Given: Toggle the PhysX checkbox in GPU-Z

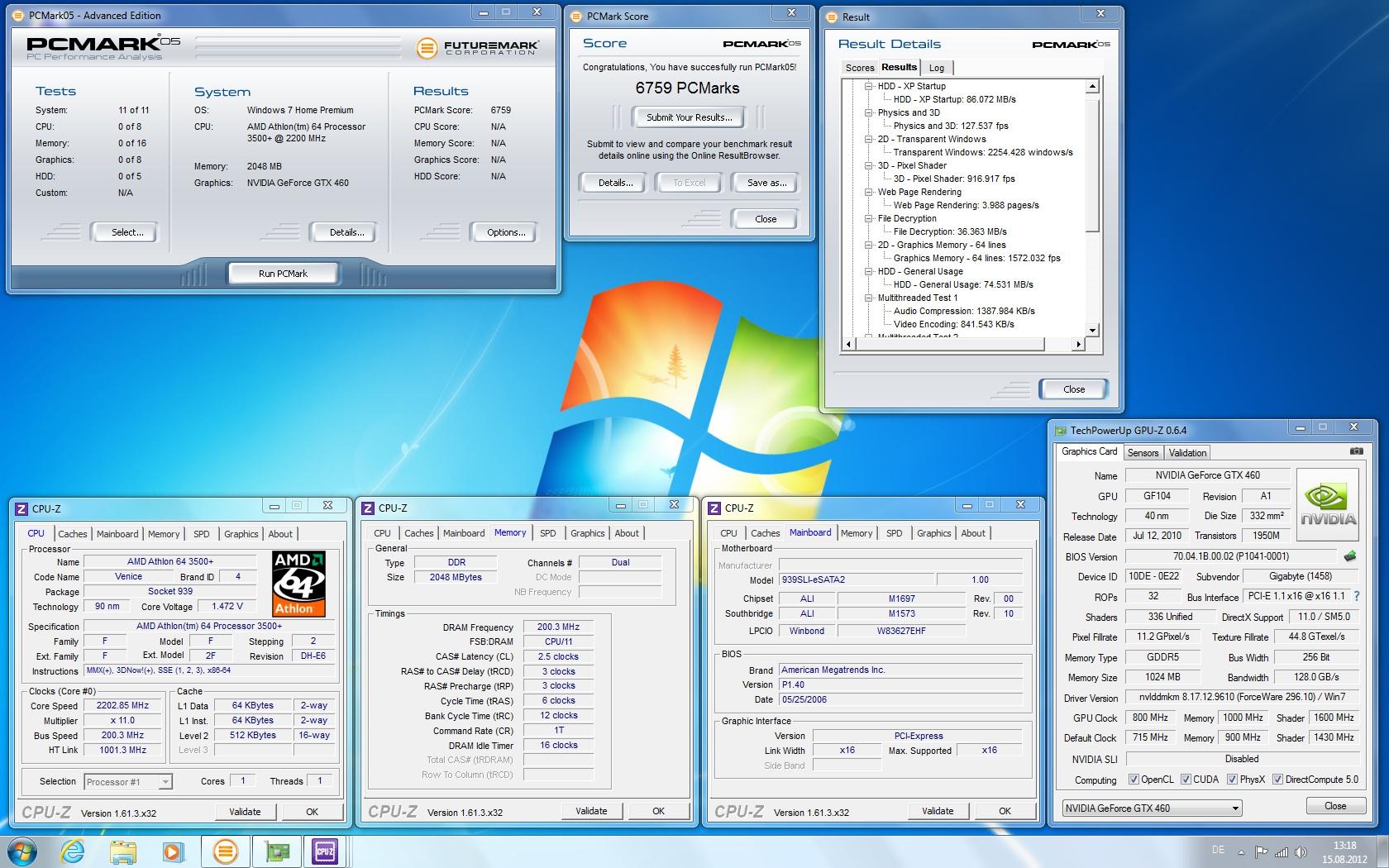Looking at the screenshot, I should [1232, 780].
